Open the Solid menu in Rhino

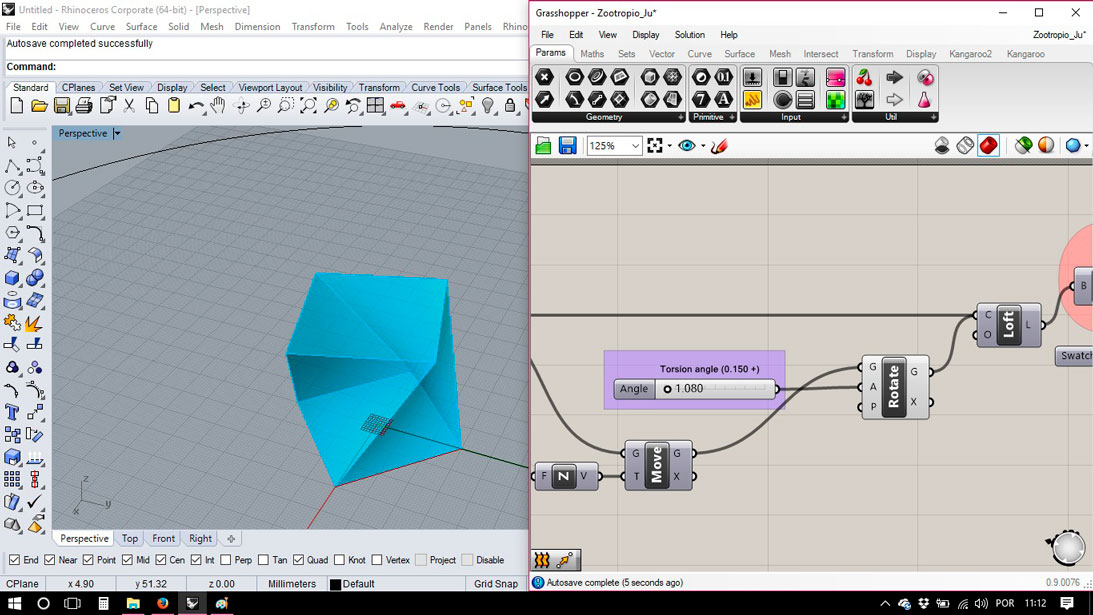pyautogui.click(x=178, y=26)
